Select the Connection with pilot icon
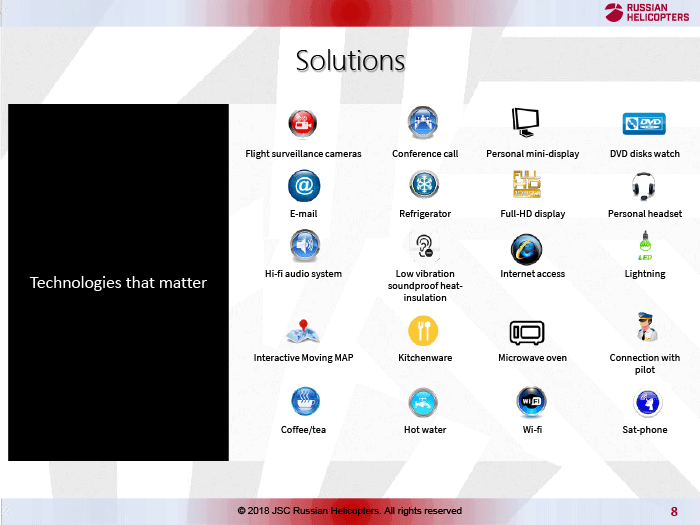The height and width of the screenshot is (525, 700). click(x=645, y=328)
